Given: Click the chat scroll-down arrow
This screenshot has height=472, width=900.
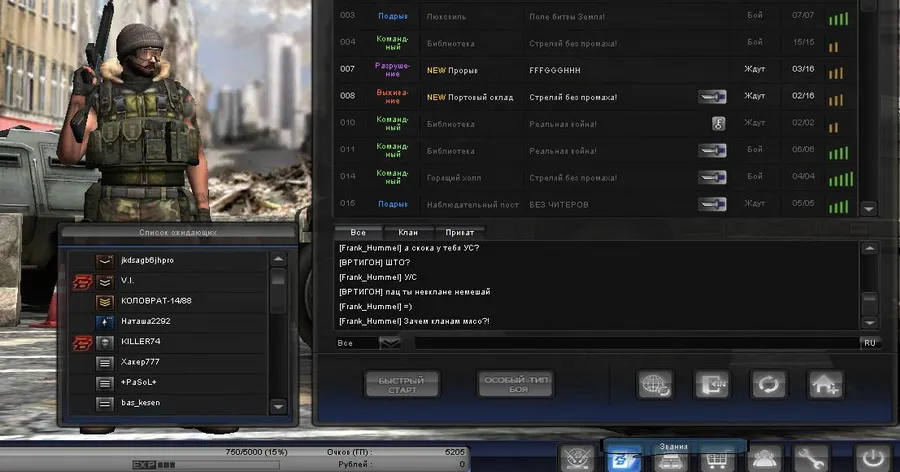Looking at the screenshot, I should [x=870, y=323].
